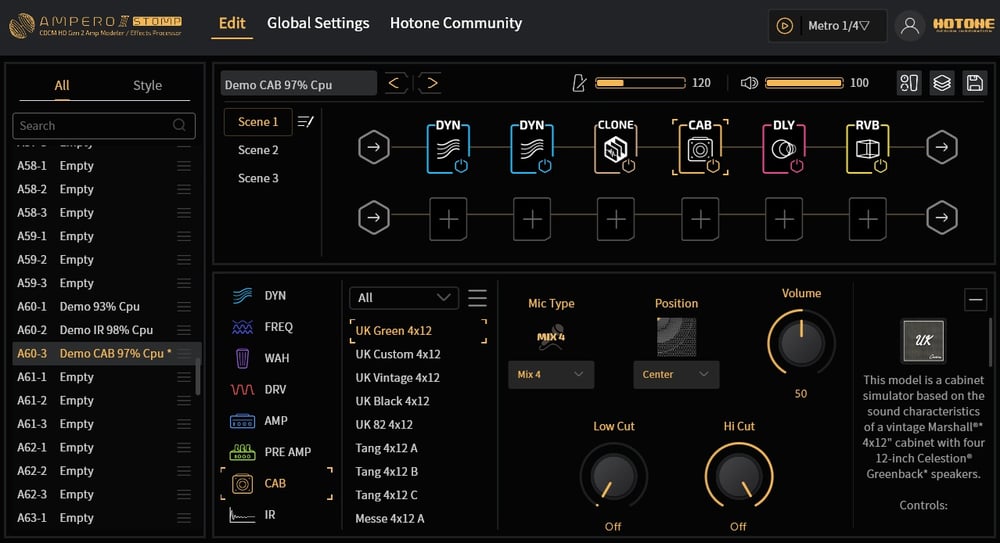1000x543 pixels.
Task: Click the tempo metronome icon
Action: click(578, 83)
